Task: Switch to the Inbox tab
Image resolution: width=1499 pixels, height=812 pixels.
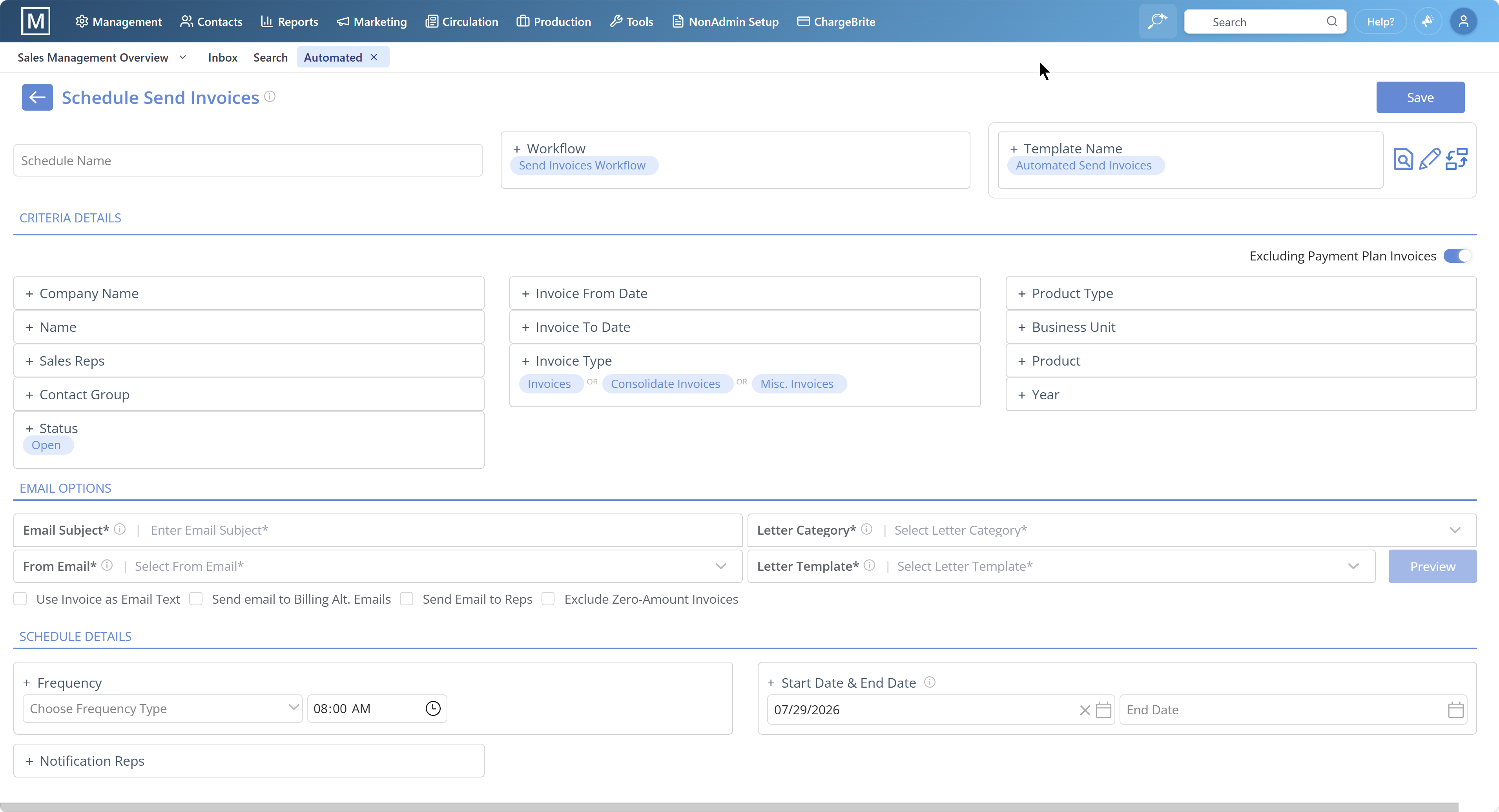Action: coord(223,57)
